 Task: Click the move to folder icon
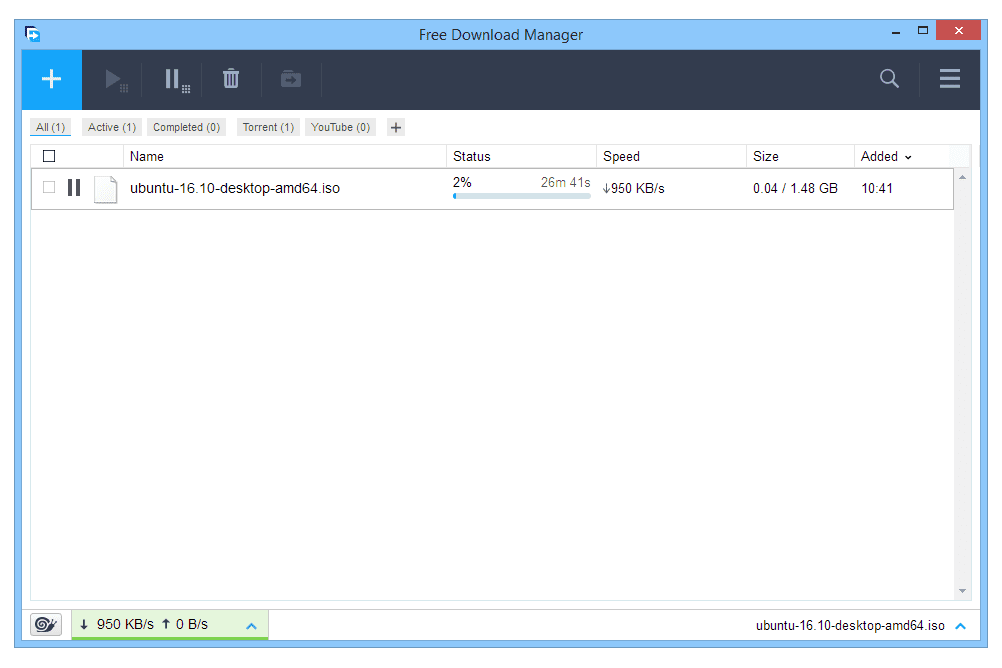coord(291,79)
